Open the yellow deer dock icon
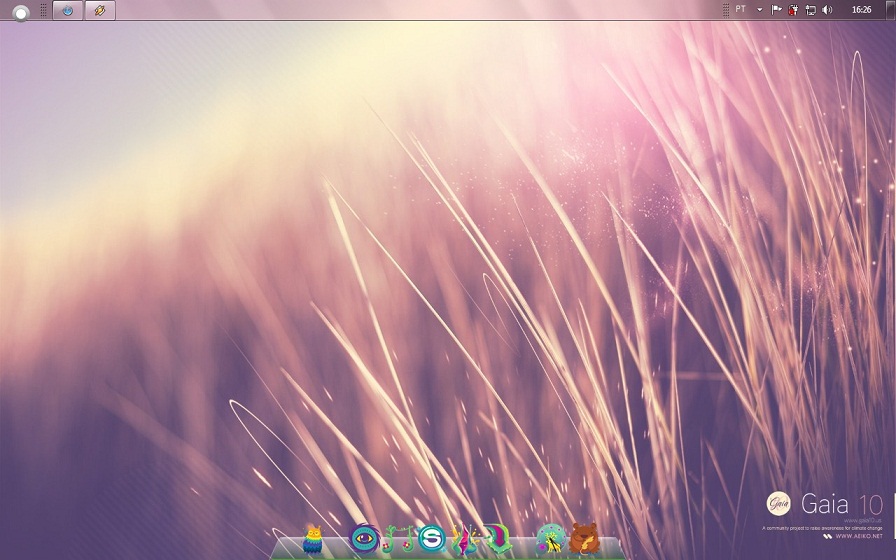This screenshot has height=560, width=896. click(x=550, y=540)
